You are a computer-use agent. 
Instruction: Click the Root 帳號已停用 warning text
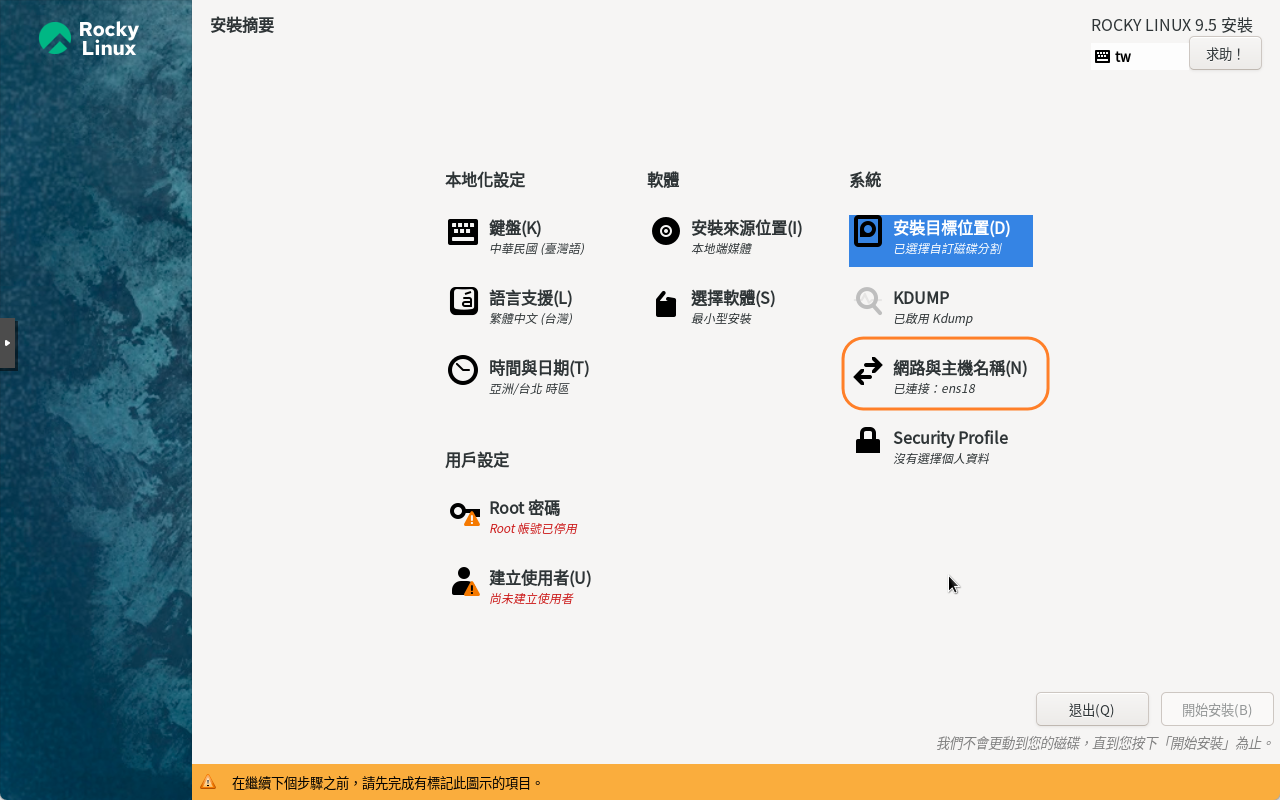(533, 528)
